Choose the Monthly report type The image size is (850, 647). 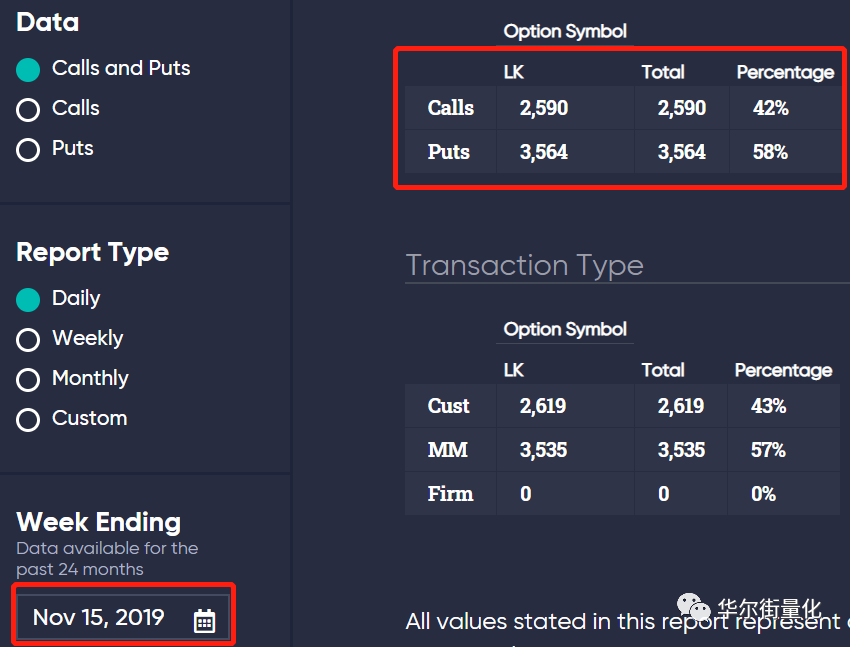pos(28,380)
